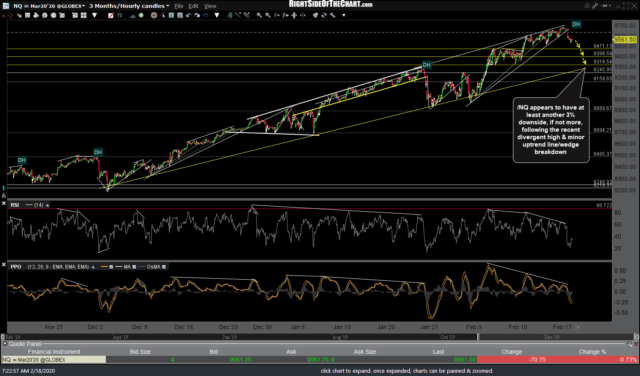Open the File menu
Screen dimensions: 640x376
[x=179, y=6]
